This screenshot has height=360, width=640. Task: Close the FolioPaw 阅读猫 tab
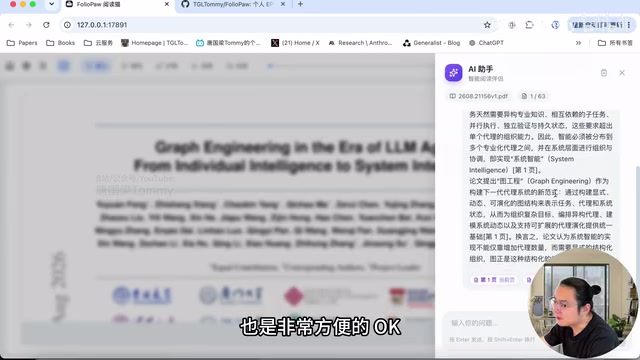(167, 4)
